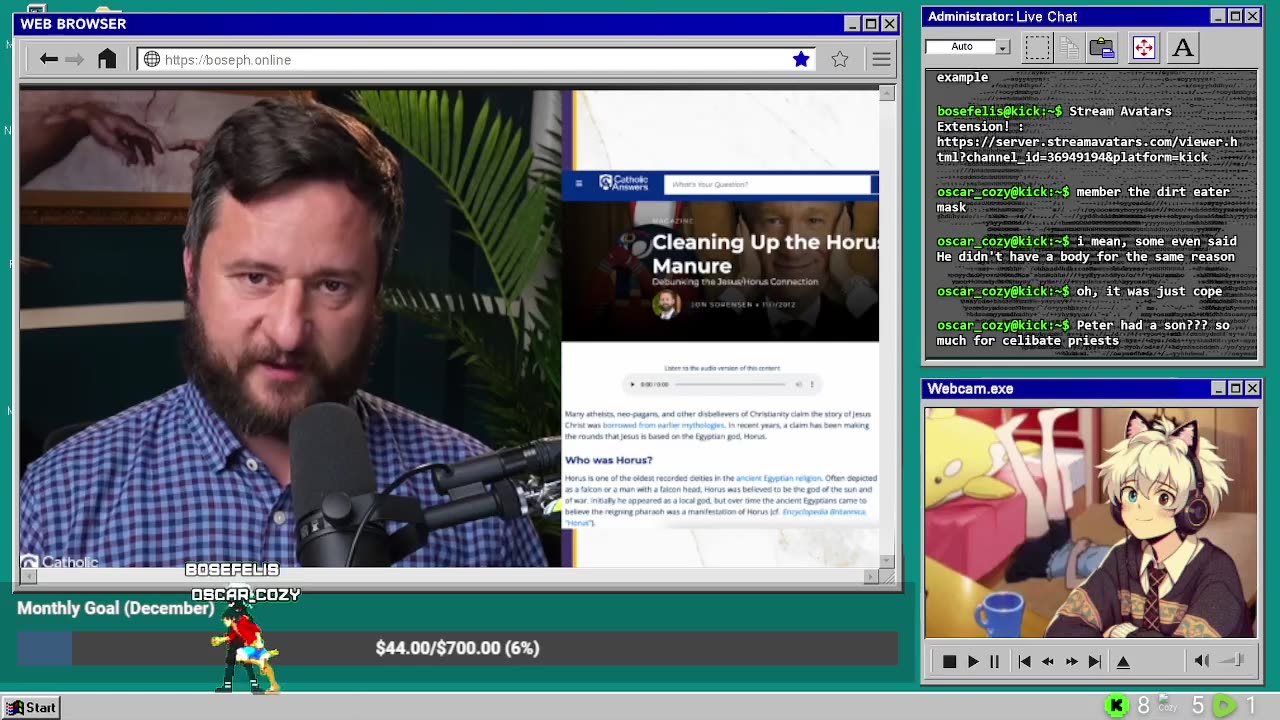
Task: Minimize the Web Browser window
Action: [852, 24]
